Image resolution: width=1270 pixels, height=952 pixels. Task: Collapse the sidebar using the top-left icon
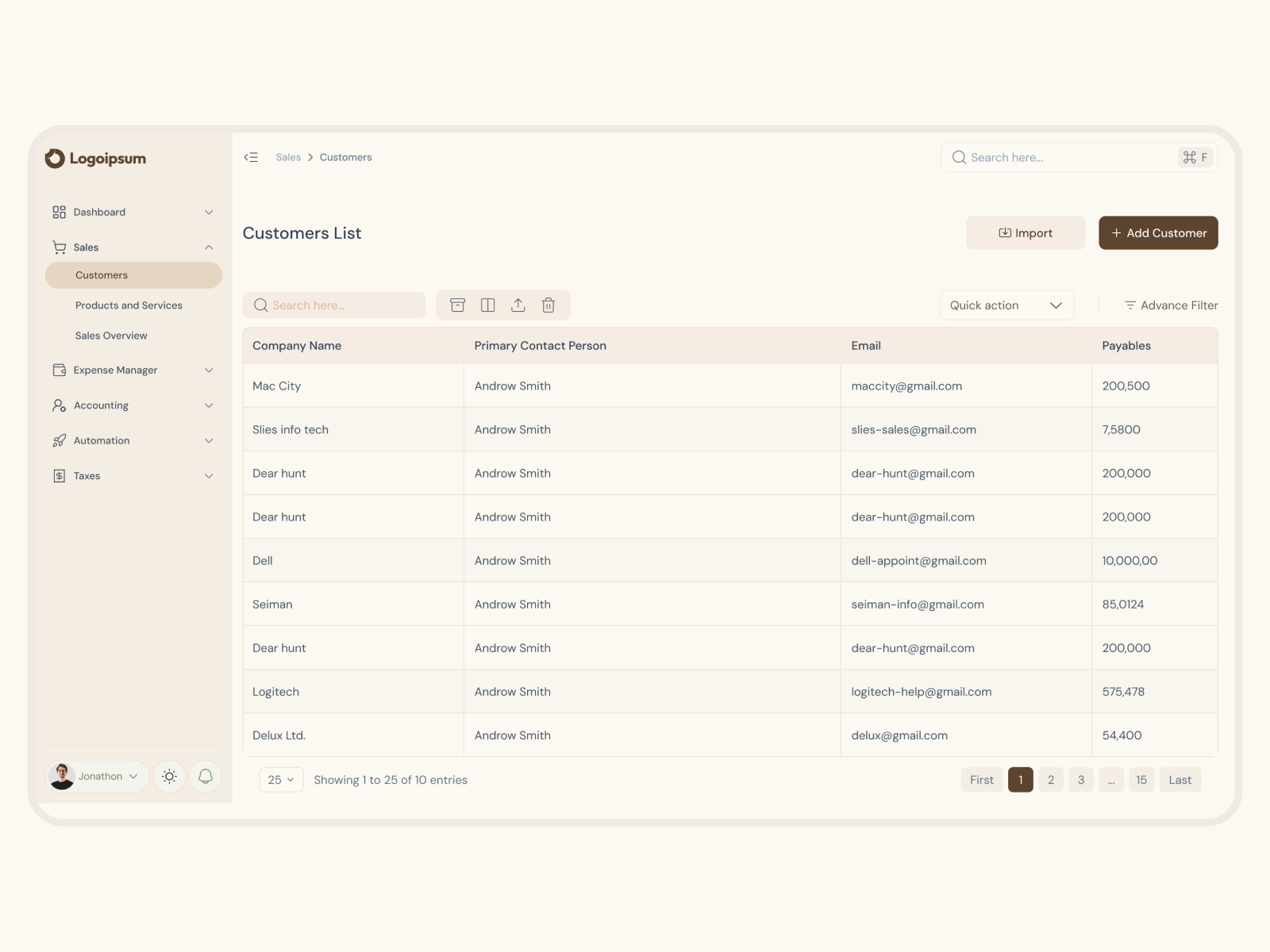251,157
